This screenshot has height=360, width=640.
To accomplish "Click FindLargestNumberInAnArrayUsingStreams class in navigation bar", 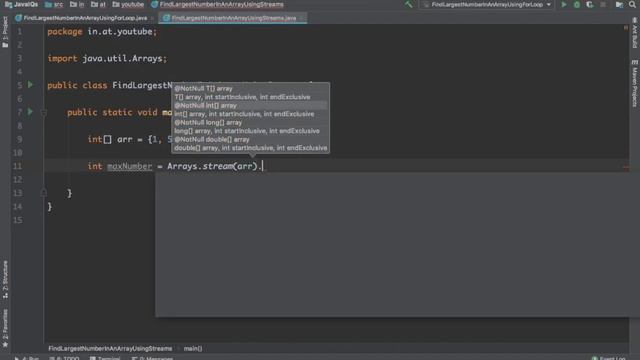I will 217,4.
